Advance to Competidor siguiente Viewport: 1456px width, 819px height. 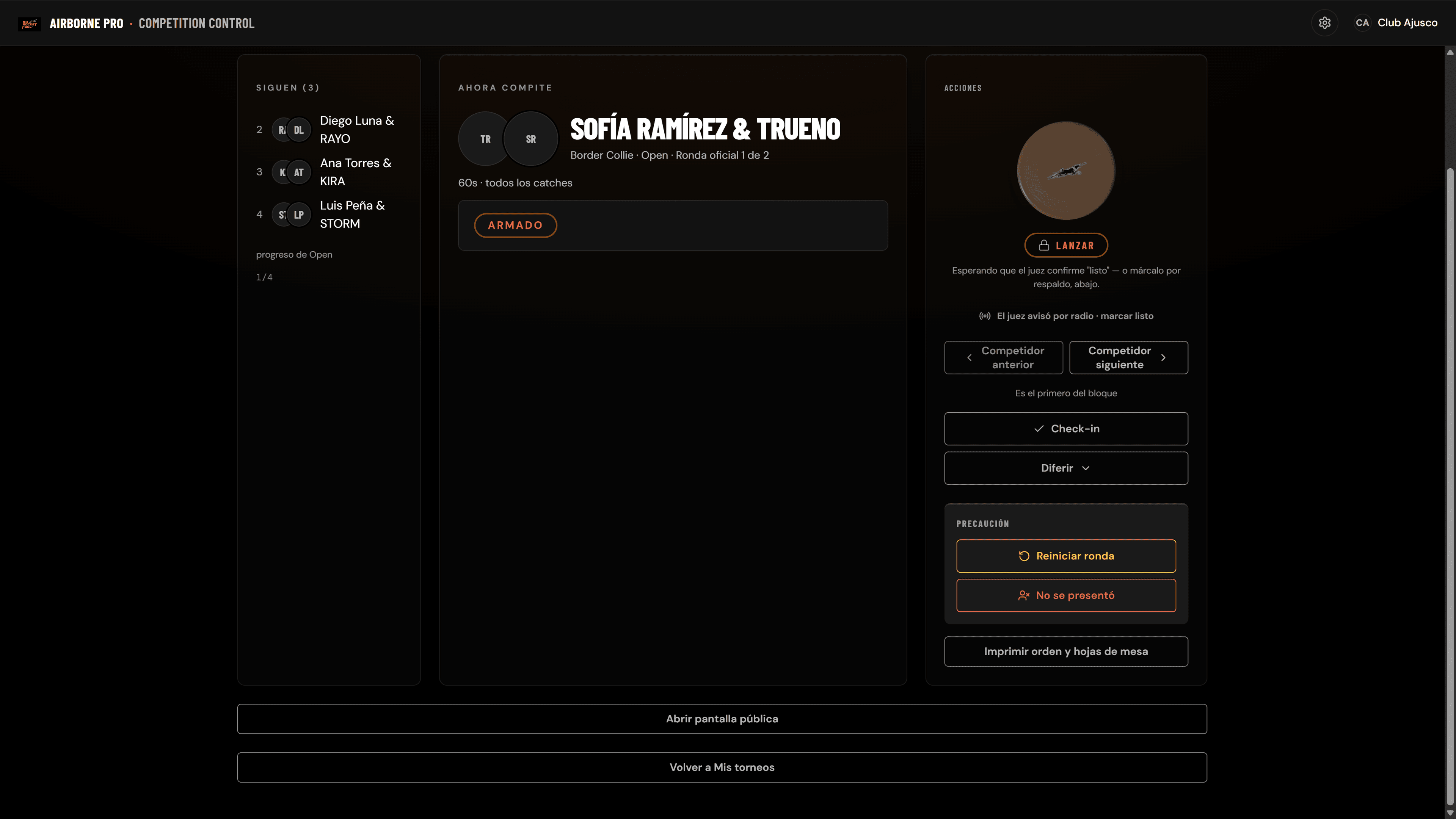click(1128, 357)
